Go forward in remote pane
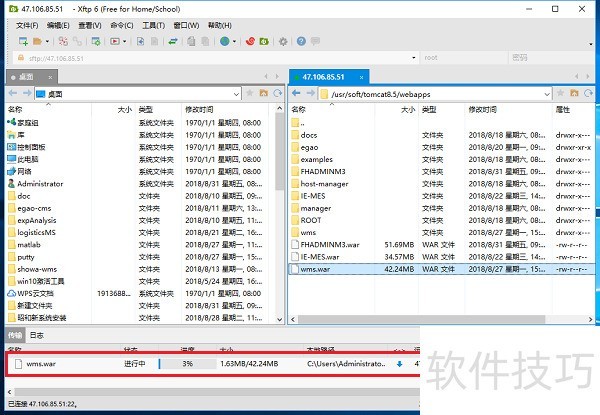This screenshot has width=600, height=415. [x=310, y=93]
